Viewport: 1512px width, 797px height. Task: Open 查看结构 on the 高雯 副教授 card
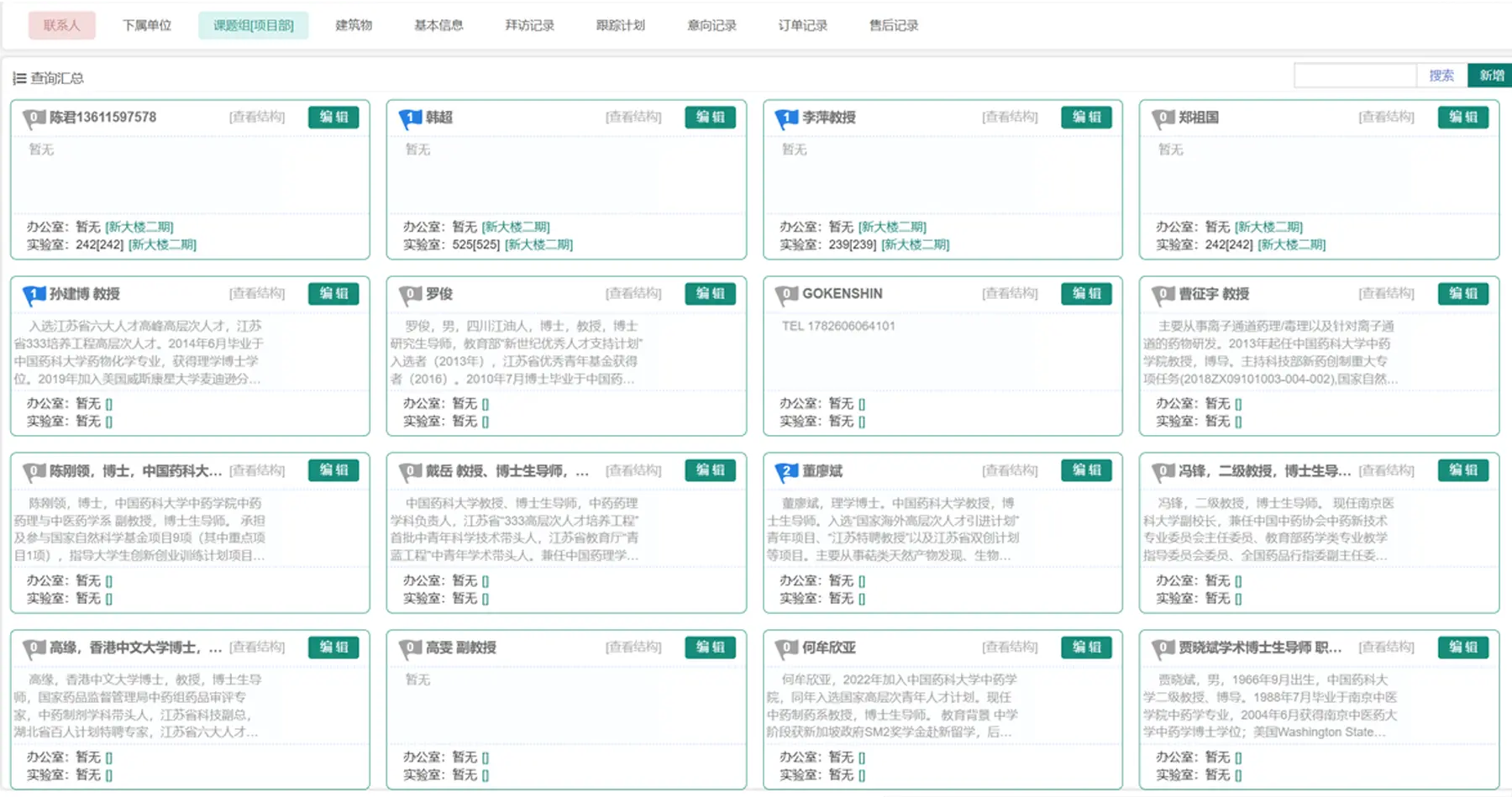[x=633, y=648]
